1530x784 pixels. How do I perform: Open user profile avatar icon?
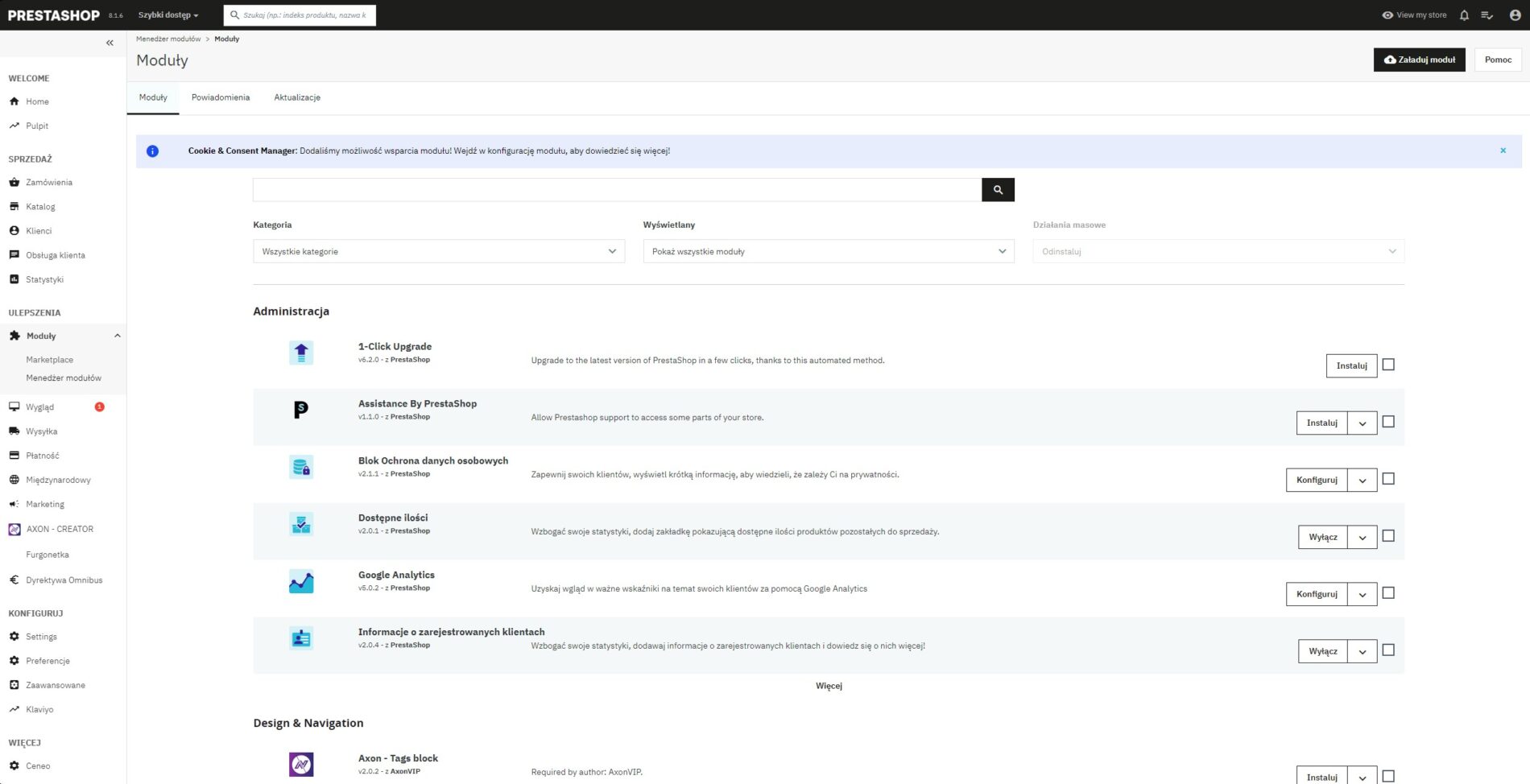(x=1515, y=15)
